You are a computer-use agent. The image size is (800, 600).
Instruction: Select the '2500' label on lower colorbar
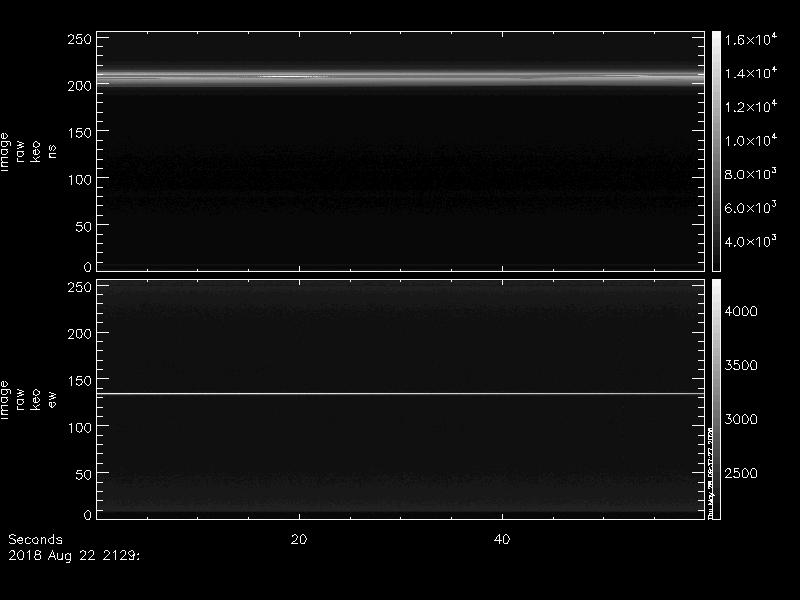tap(741, 473)
